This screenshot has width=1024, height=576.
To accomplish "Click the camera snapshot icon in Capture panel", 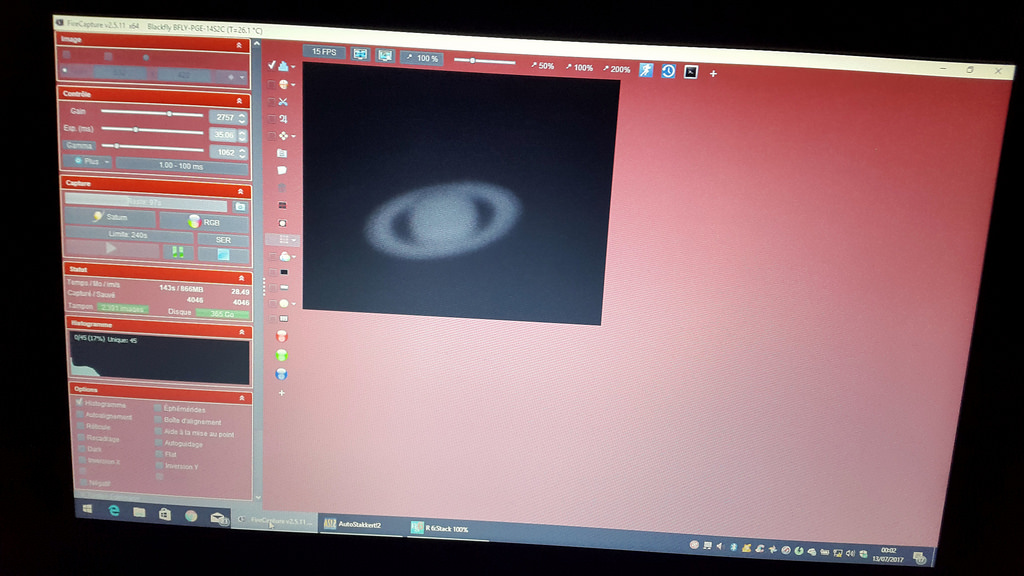I will [x=240, y=207].
